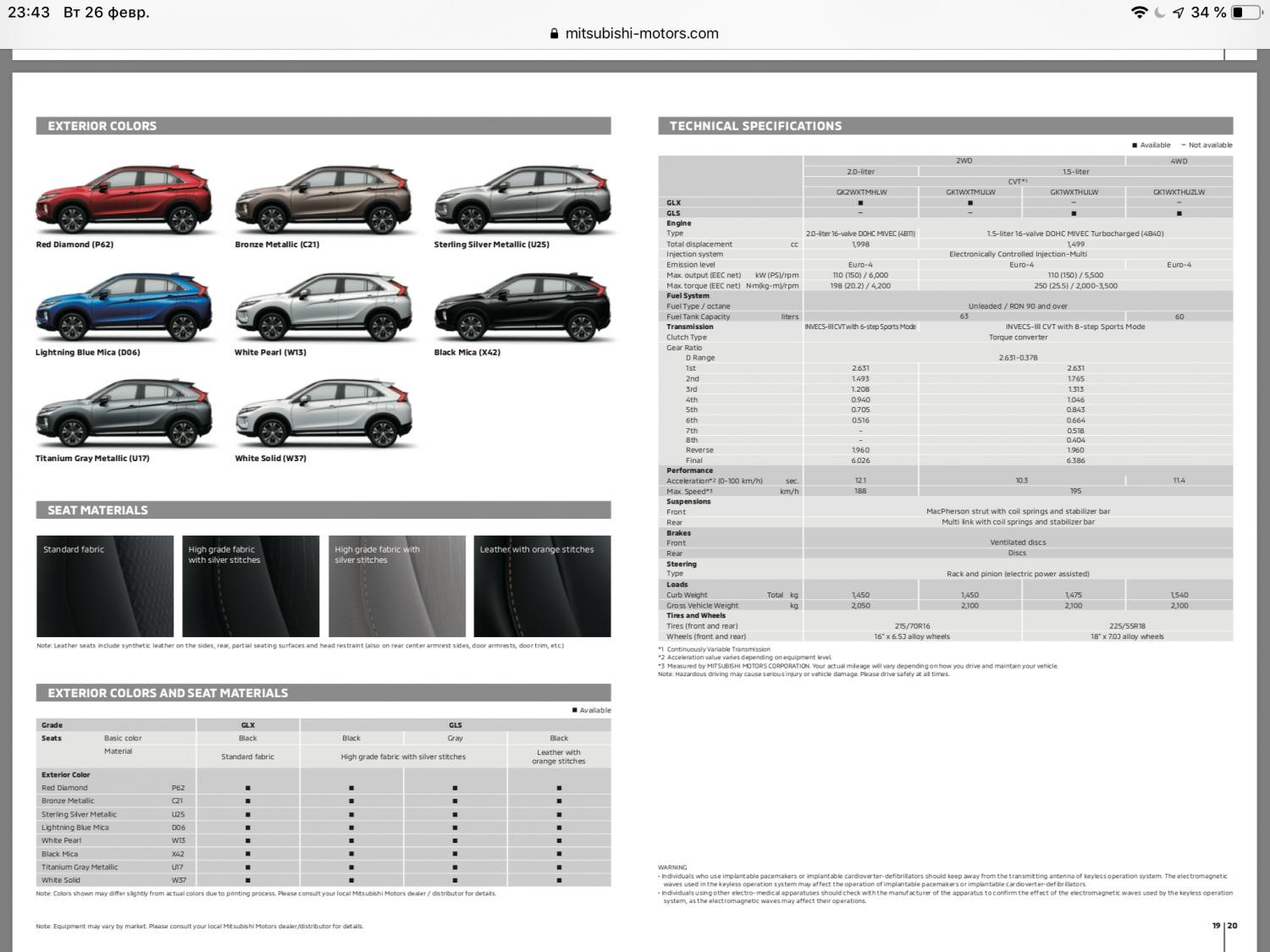Select the Red Diamond (P62) car image
Screen dimensions: 1270x952
pyautogui.click(x=124, y=201)
